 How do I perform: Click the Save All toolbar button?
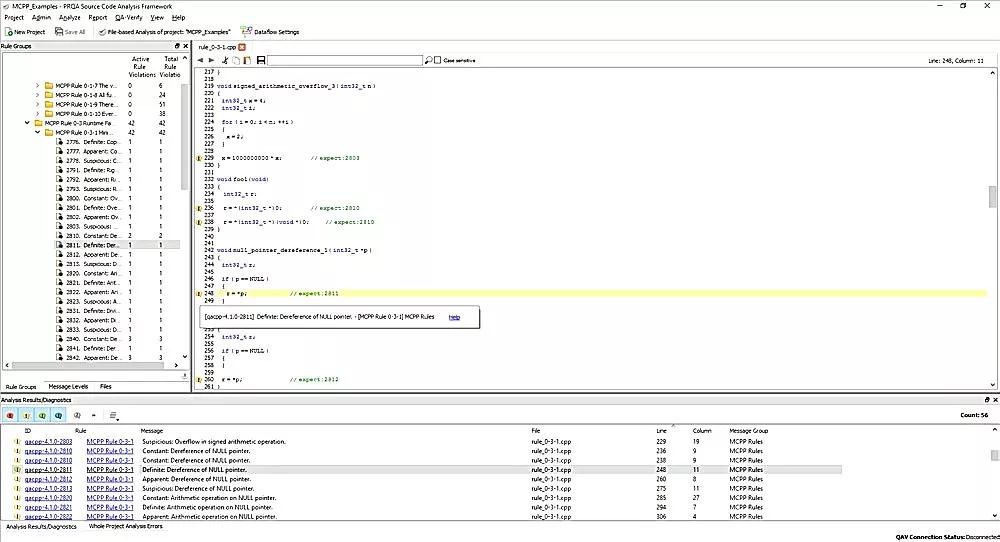pos(70,31)
